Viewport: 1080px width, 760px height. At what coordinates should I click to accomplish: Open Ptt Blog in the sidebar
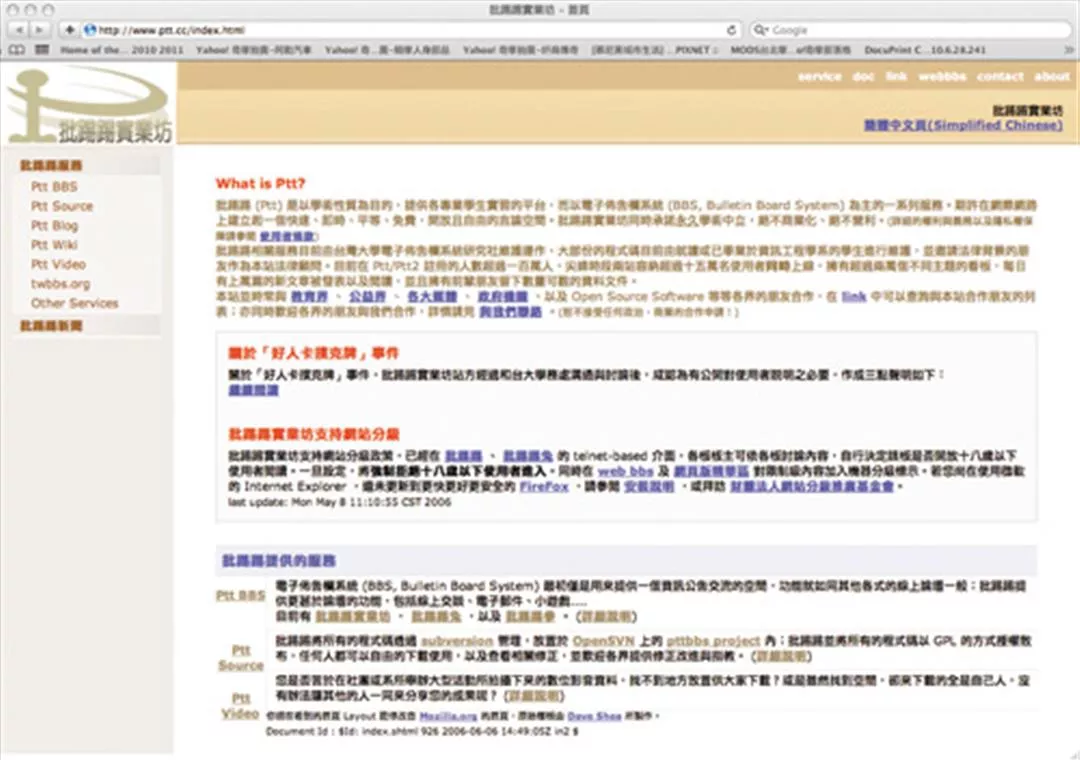tap(54, 225)
